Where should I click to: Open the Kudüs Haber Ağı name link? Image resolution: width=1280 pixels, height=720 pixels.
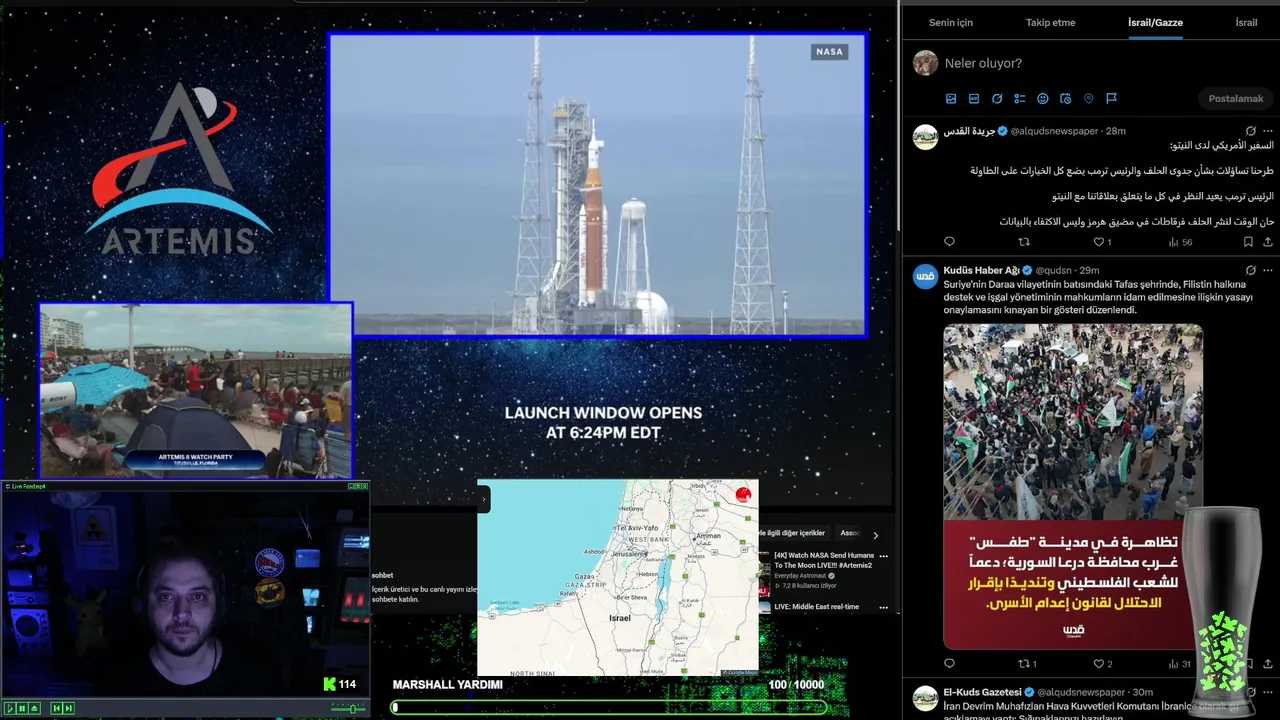pyautogui.click(x=981, y=270)
